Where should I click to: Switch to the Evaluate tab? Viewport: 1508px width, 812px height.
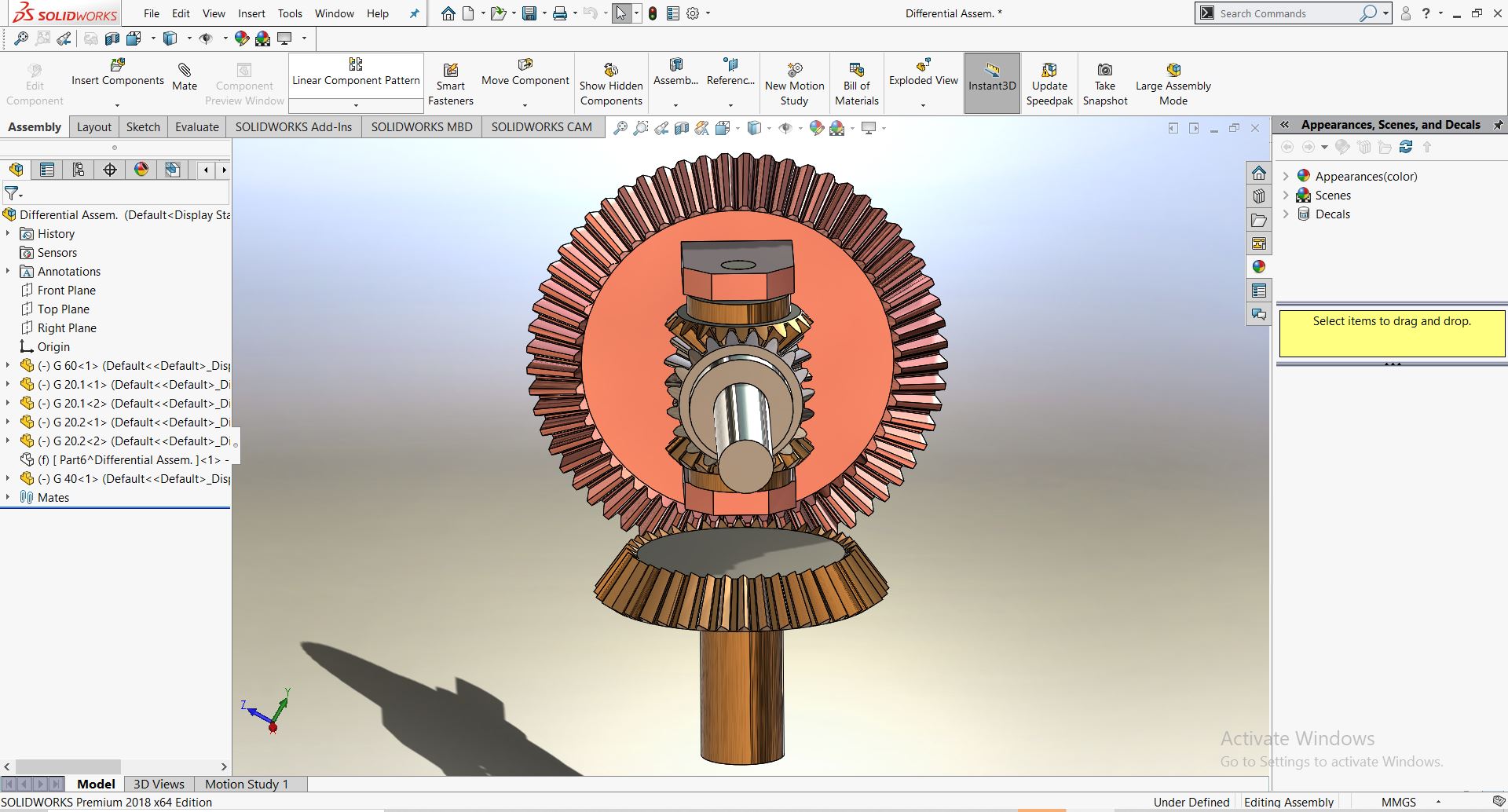(197, 126)
